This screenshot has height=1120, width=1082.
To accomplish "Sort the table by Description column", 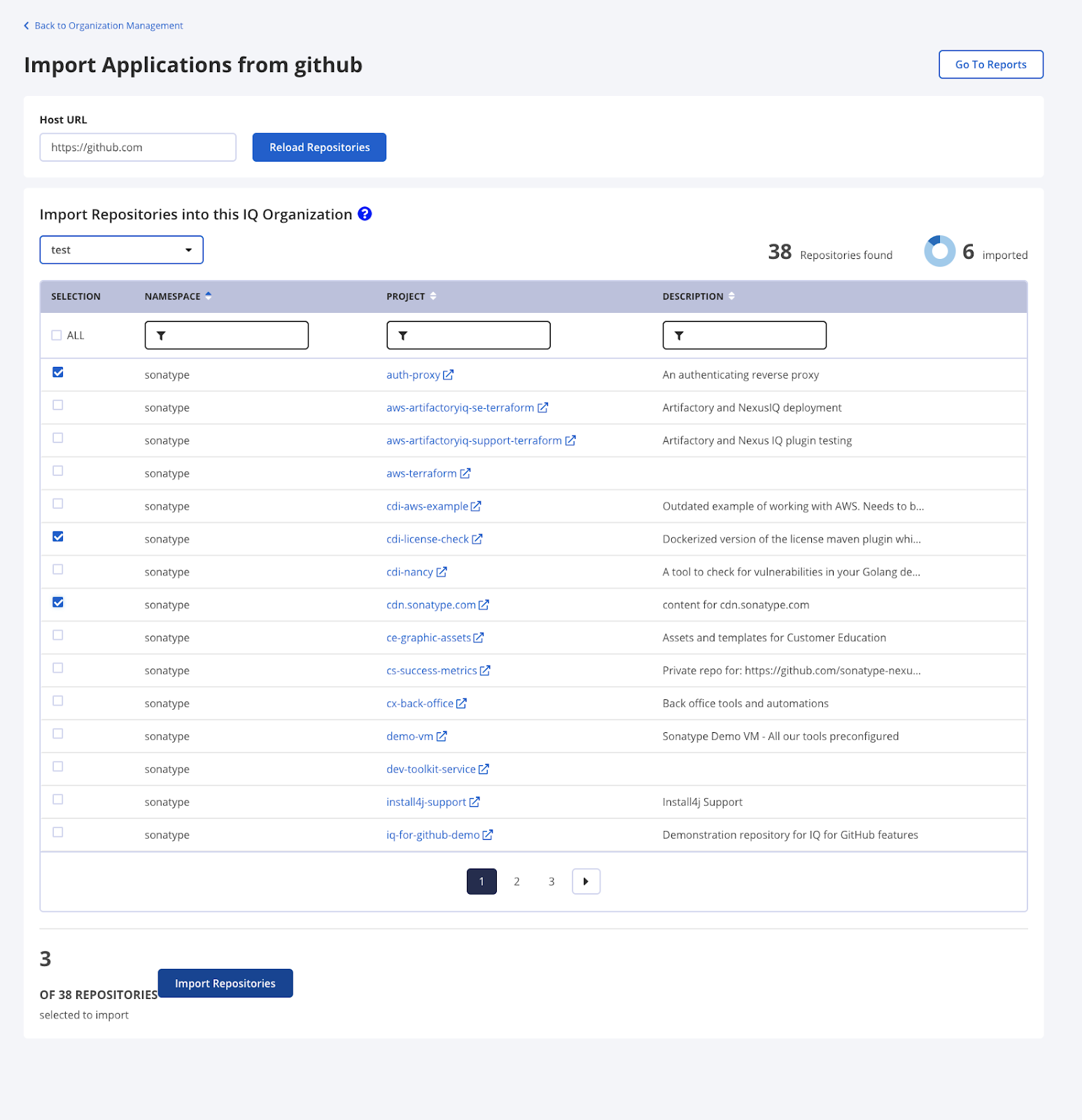I will 731,296.
